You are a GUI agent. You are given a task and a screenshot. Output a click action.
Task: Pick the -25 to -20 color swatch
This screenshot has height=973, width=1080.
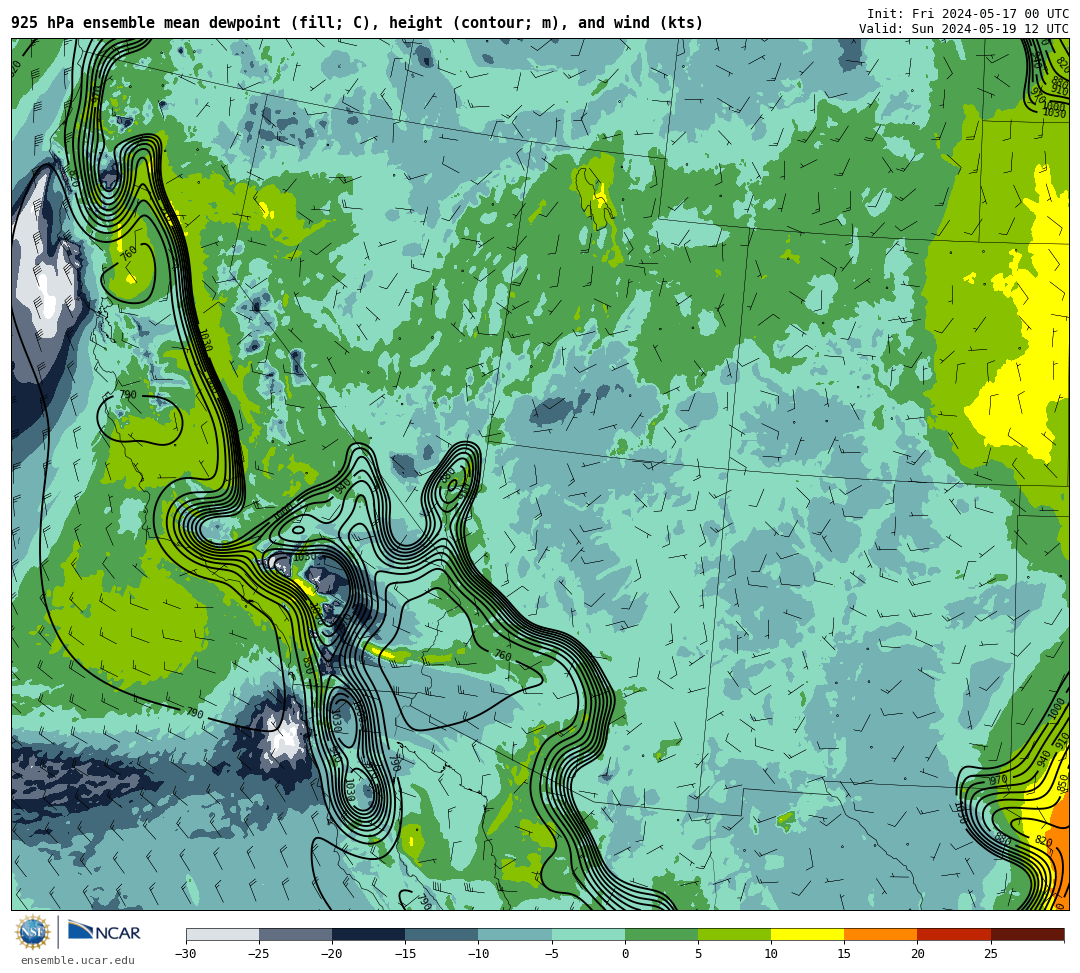tap(295, 934)
